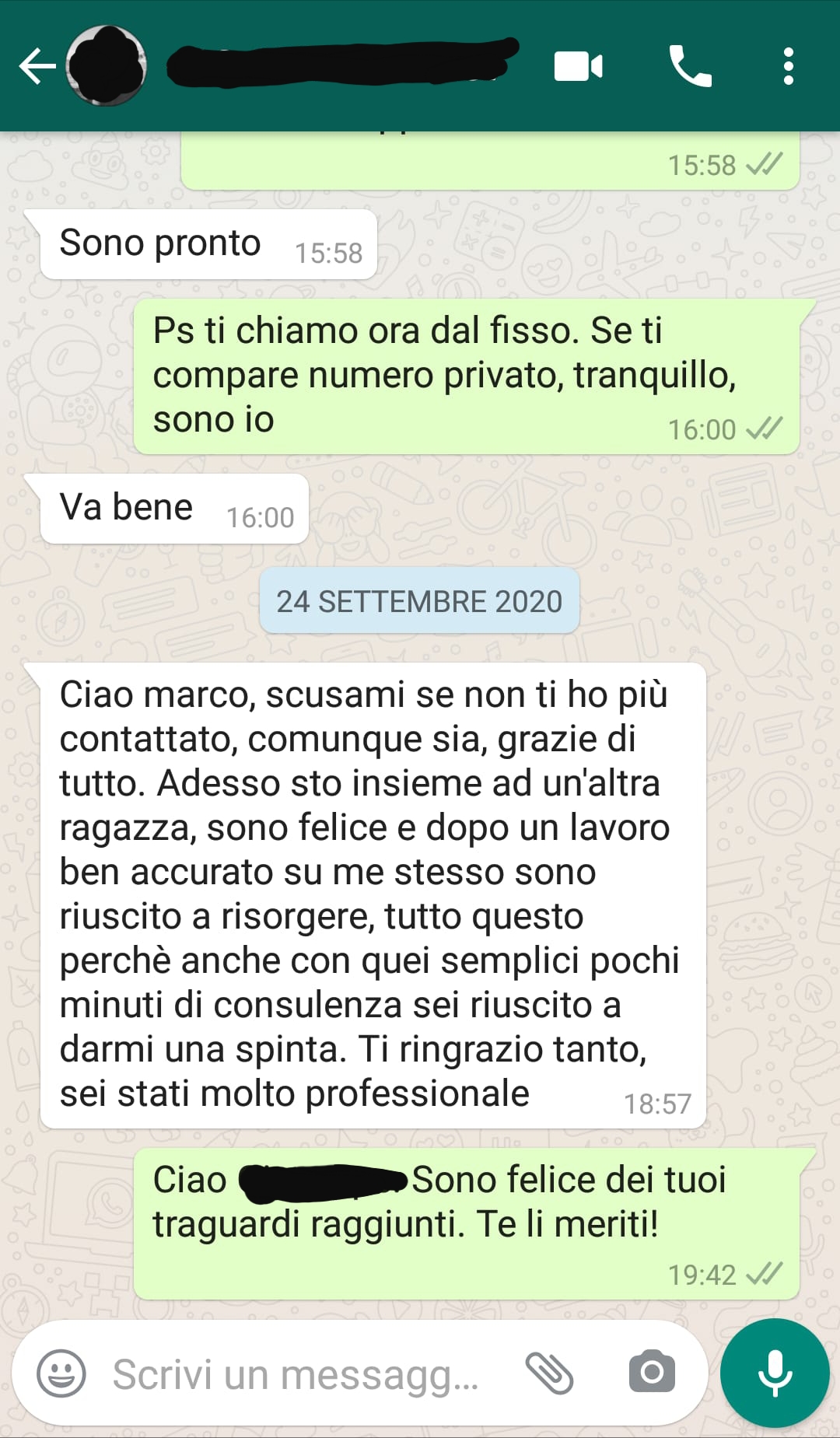840x1438 pixels.
Task: Tap read ticks of the 16:00 message
Action: pyautogui.click(x=764, y=429)
